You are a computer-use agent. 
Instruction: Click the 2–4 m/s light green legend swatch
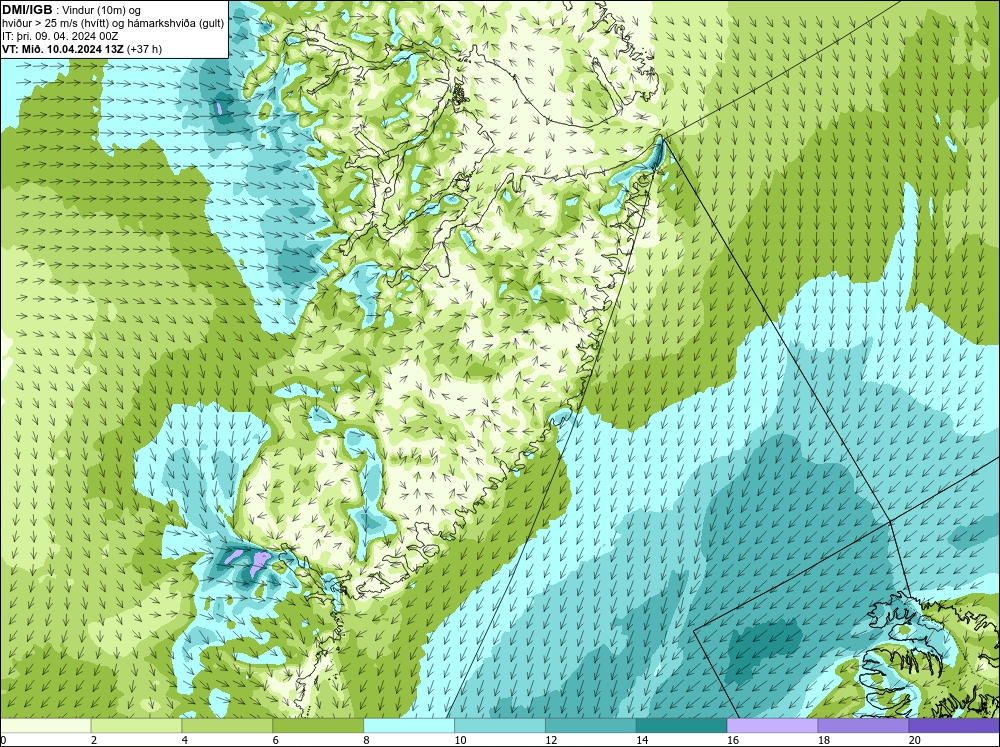(136, 726)
